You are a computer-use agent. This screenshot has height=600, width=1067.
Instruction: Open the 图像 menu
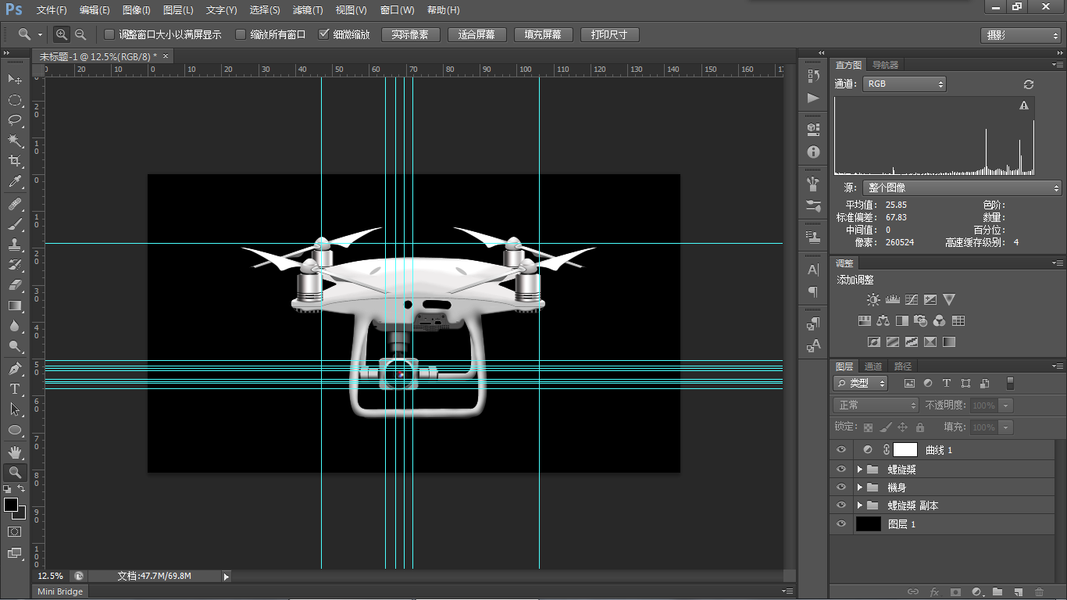[136, 10]
